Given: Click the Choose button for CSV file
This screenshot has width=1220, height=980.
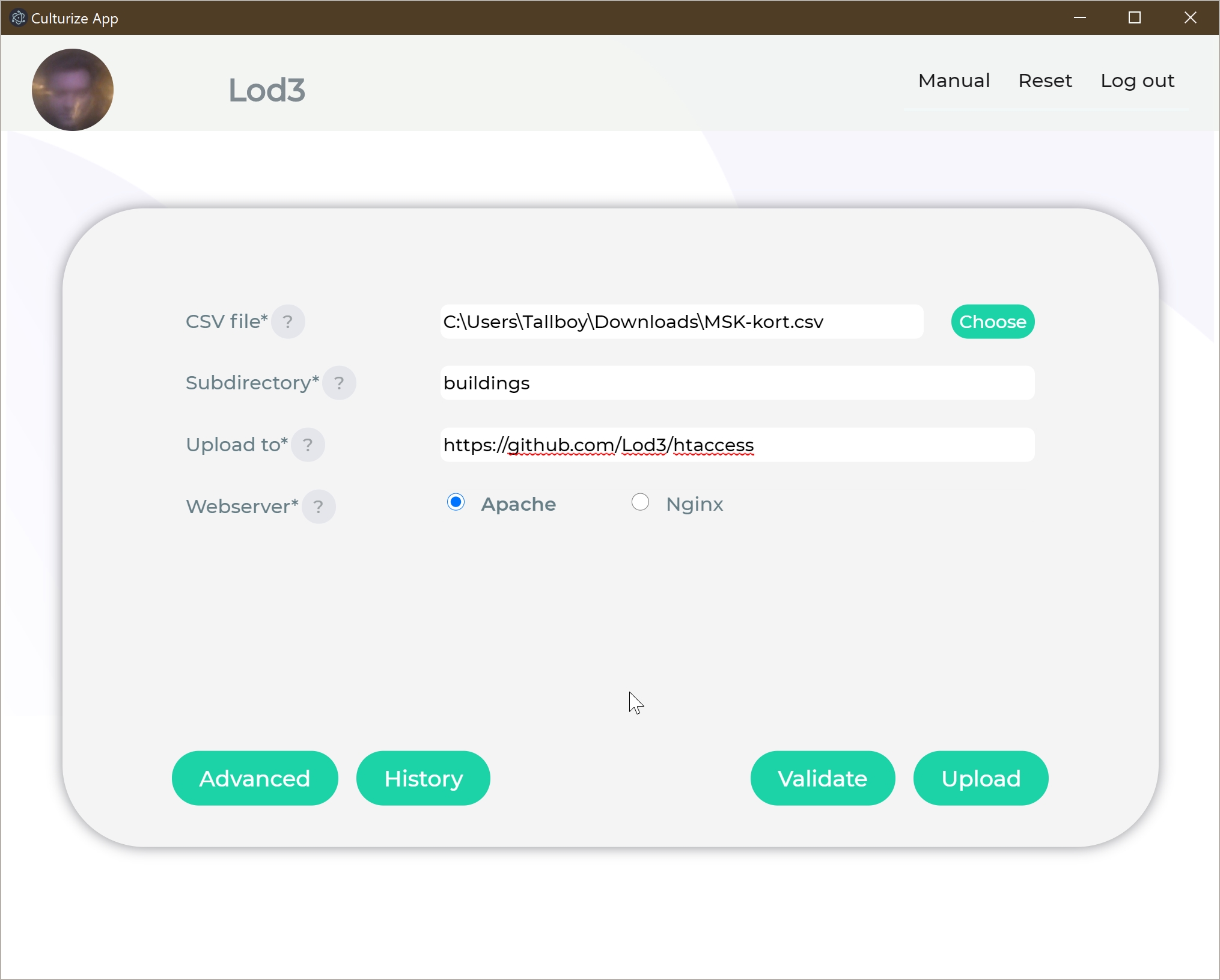Looking at the screenshot, I should click(991, 322).
